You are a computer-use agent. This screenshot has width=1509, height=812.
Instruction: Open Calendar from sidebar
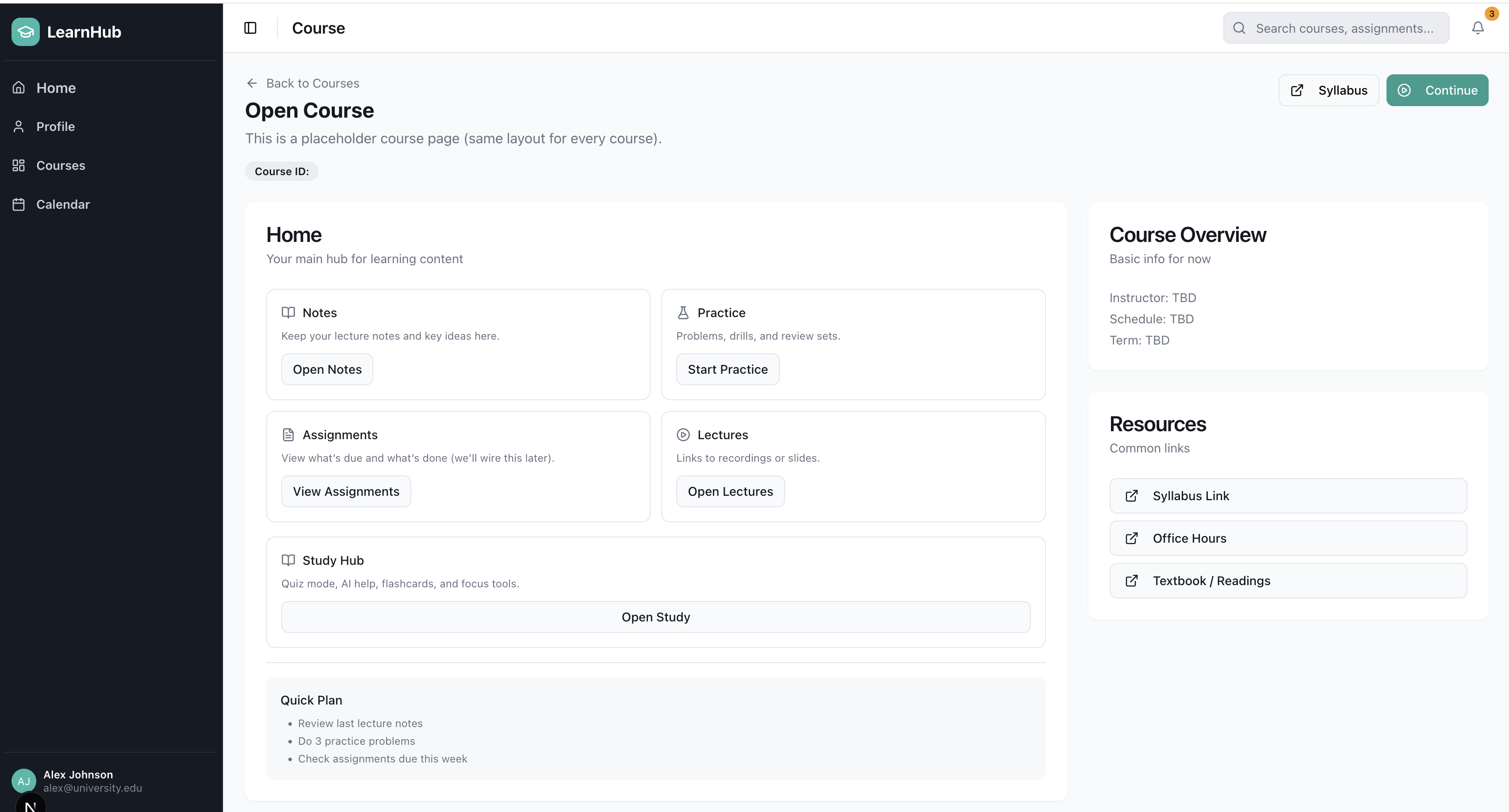click(63, 204)
